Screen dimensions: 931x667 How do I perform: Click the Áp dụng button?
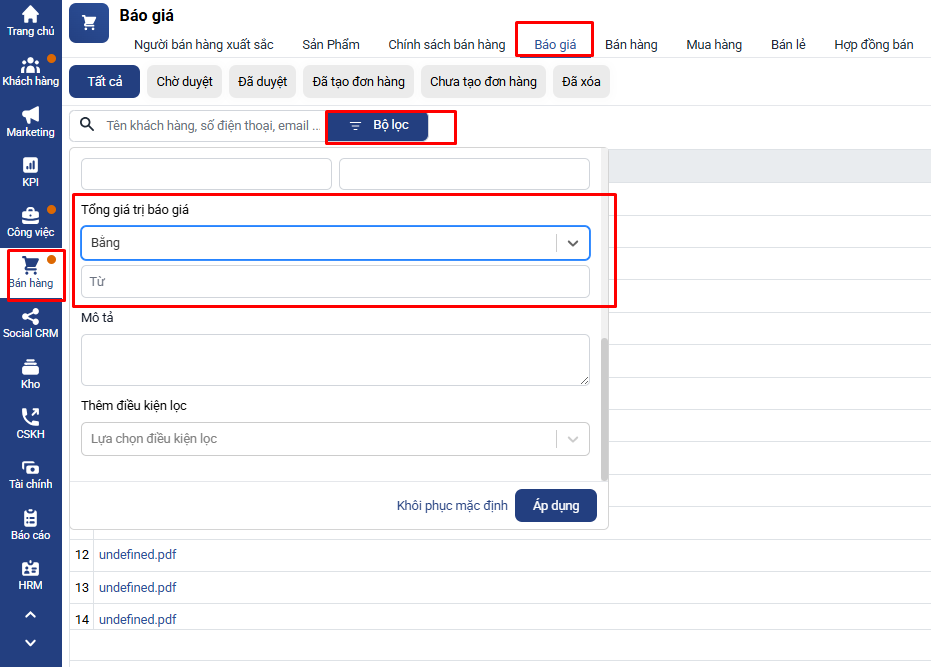pyautogui.click(x=555, y=506)
